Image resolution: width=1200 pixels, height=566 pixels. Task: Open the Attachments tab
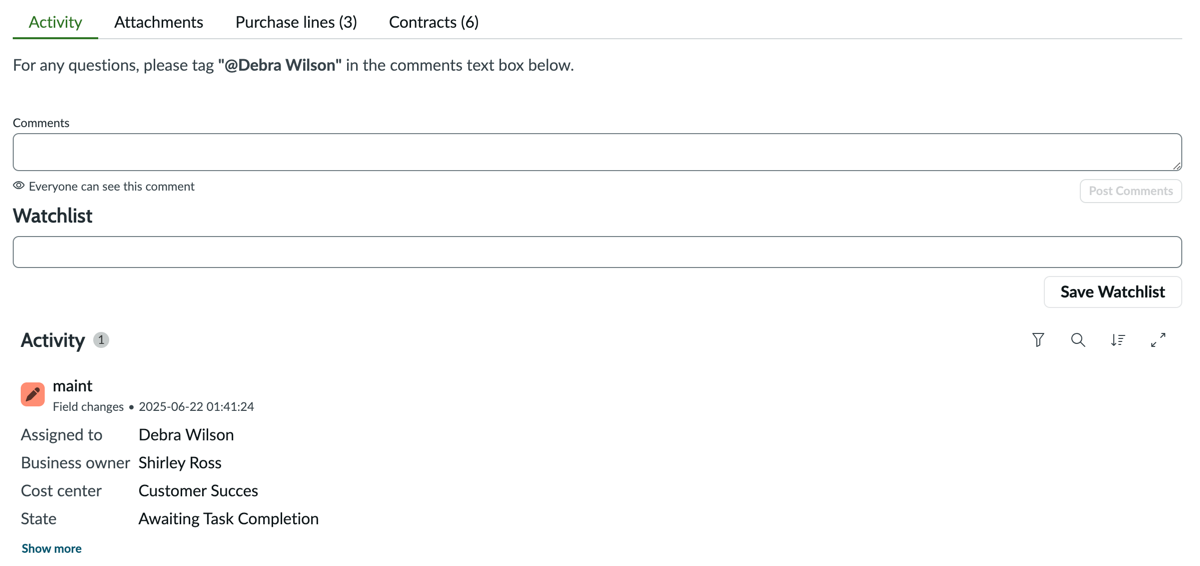tap(159, 22)
